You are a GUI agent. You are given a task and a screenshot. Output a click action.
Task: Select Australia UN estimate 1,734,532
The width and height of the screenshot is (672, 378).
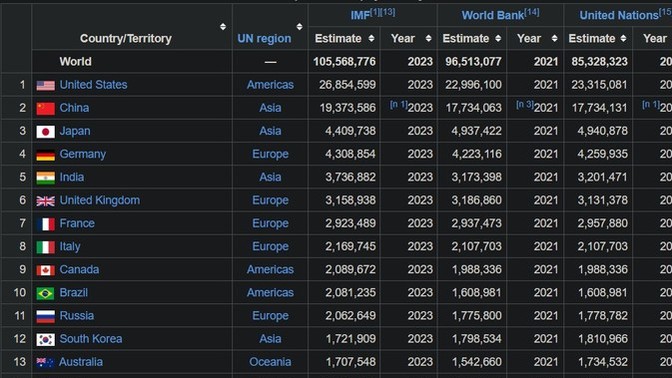603,363
